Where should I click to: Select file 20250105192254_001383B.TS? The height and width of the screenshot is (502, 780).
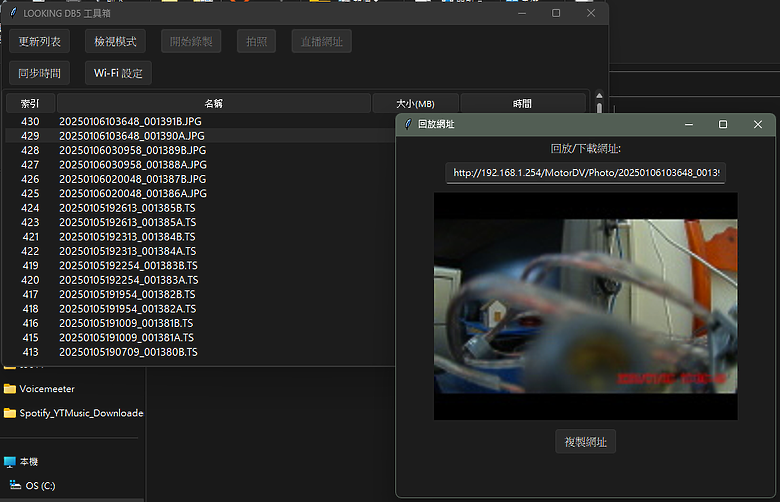click(128, 266)
